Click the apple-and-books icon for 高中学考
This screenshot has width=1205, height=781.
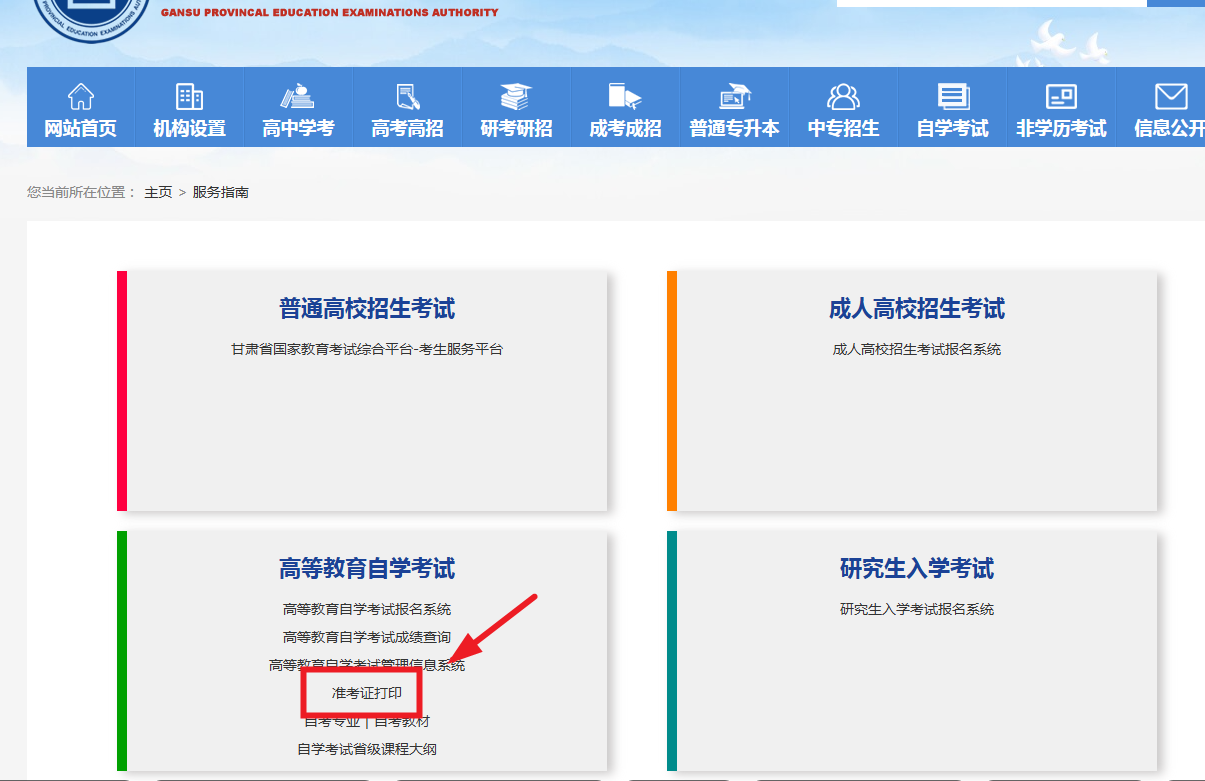(x=298, y=96)
